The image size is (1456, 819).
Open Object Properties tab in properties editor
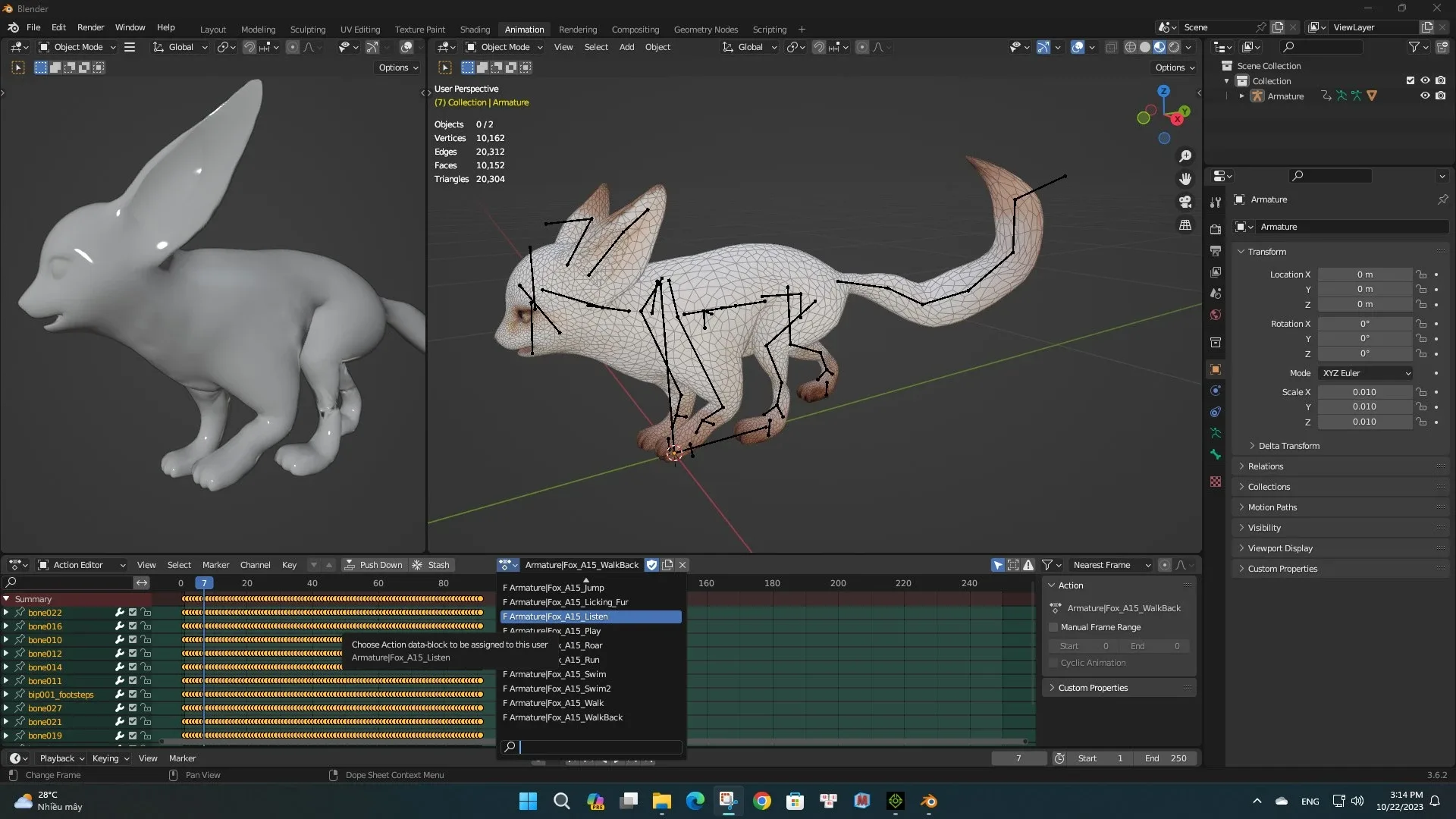[1216, 369]
